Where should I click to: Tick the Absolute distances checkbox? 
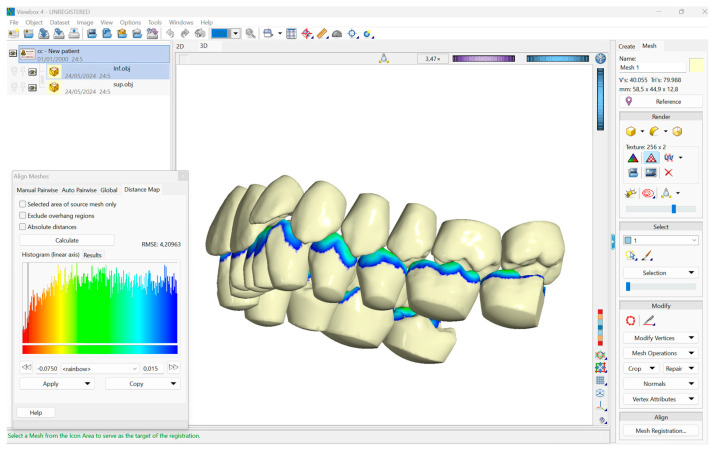22,226
